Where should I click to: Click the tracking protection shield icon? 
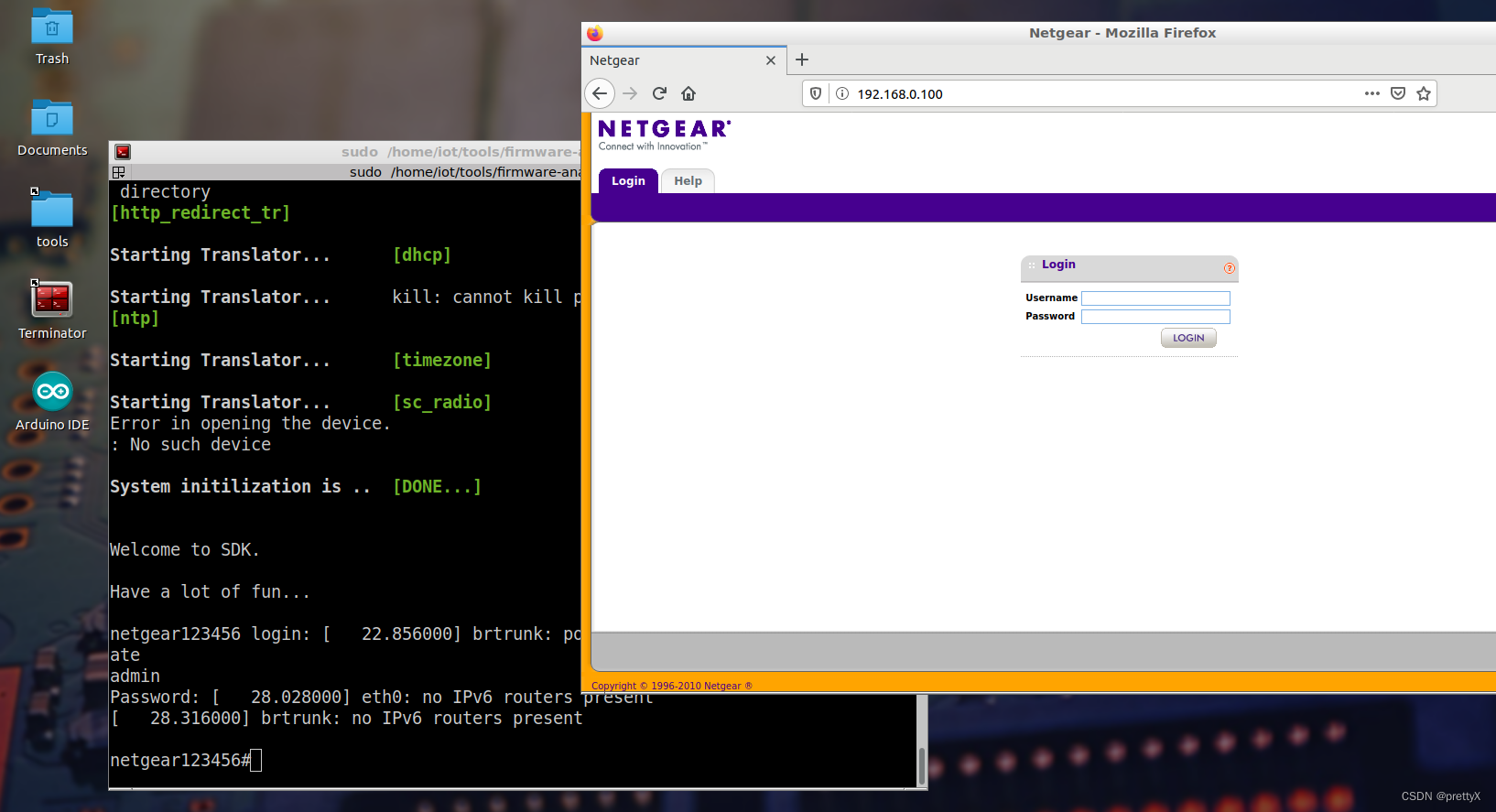(816, 93)
